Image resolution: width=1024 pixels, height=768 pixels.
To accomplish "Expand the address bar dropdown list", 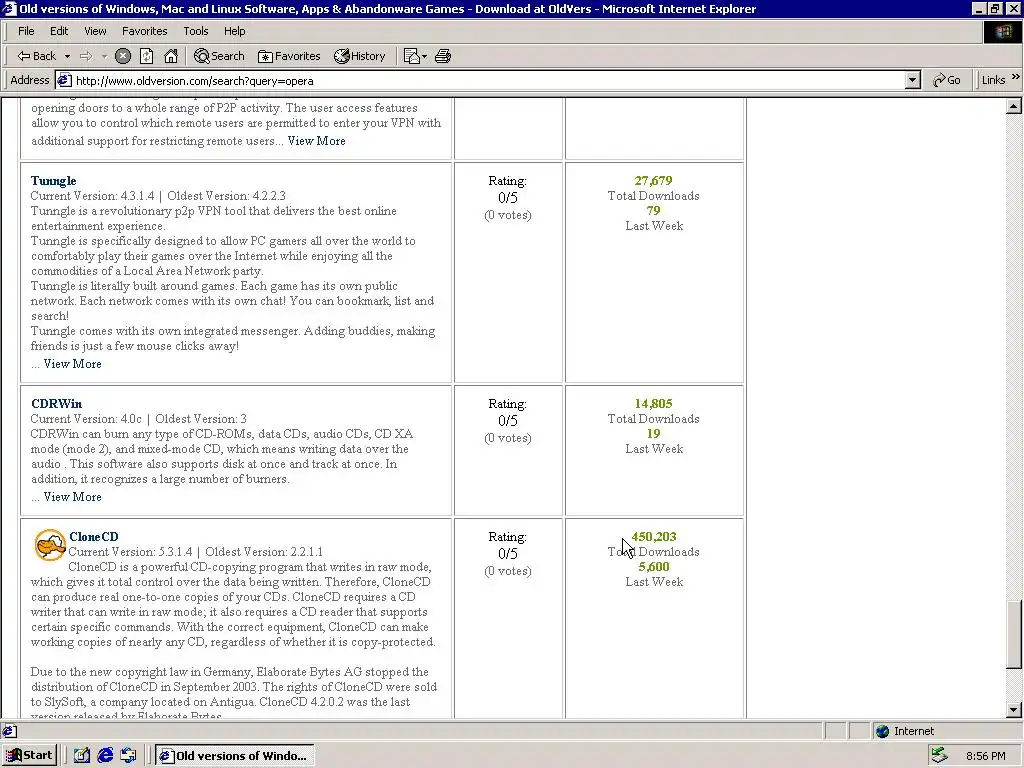I will (913, 80).
